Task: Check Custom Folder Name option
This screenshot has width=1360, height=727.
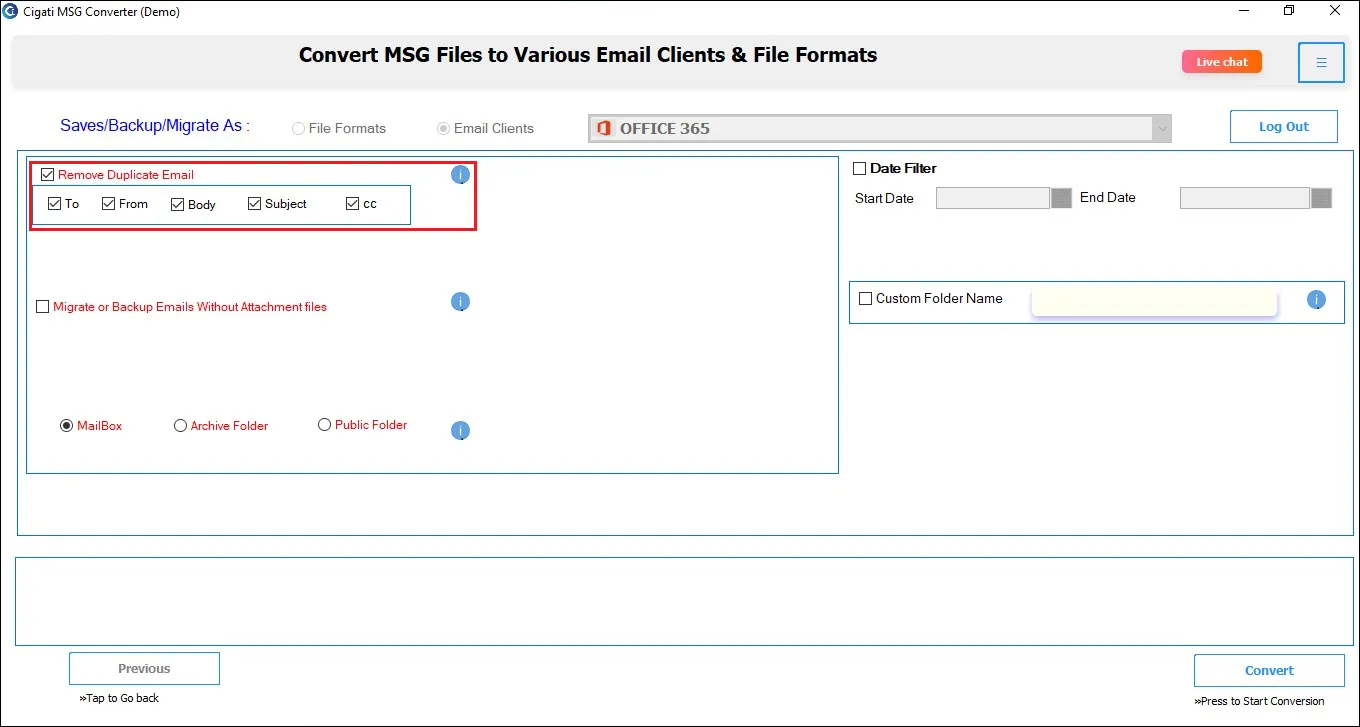Action: tap(865, 298)
